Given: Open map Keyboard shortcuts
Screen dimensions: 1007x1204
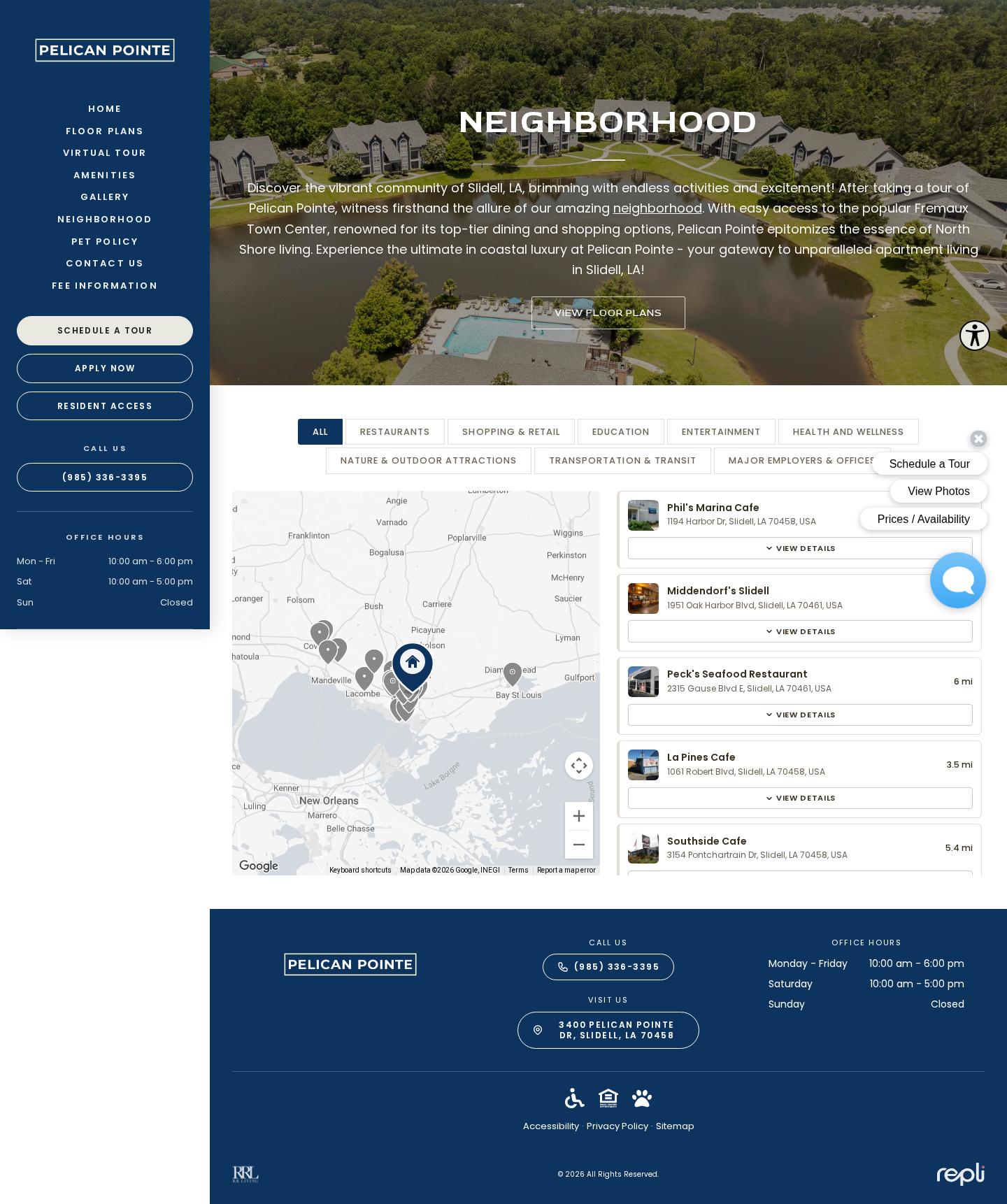Looking at the screenshot, I should tap(360, 870).
